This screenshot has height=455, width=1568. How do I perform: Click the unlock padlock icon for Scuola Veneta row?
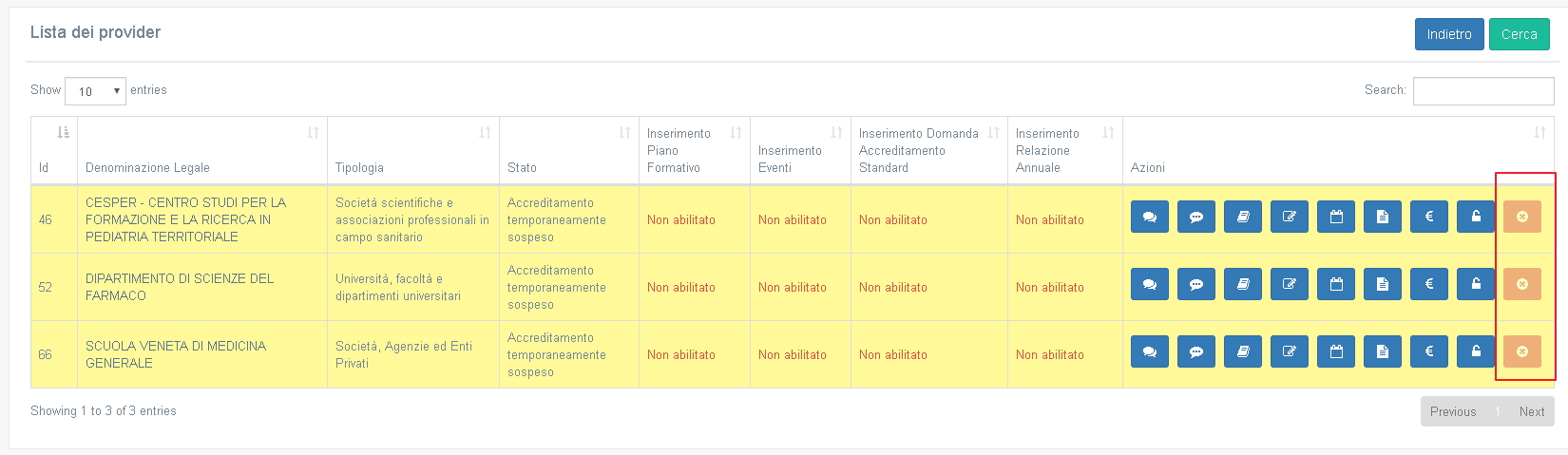(1476, 351)
